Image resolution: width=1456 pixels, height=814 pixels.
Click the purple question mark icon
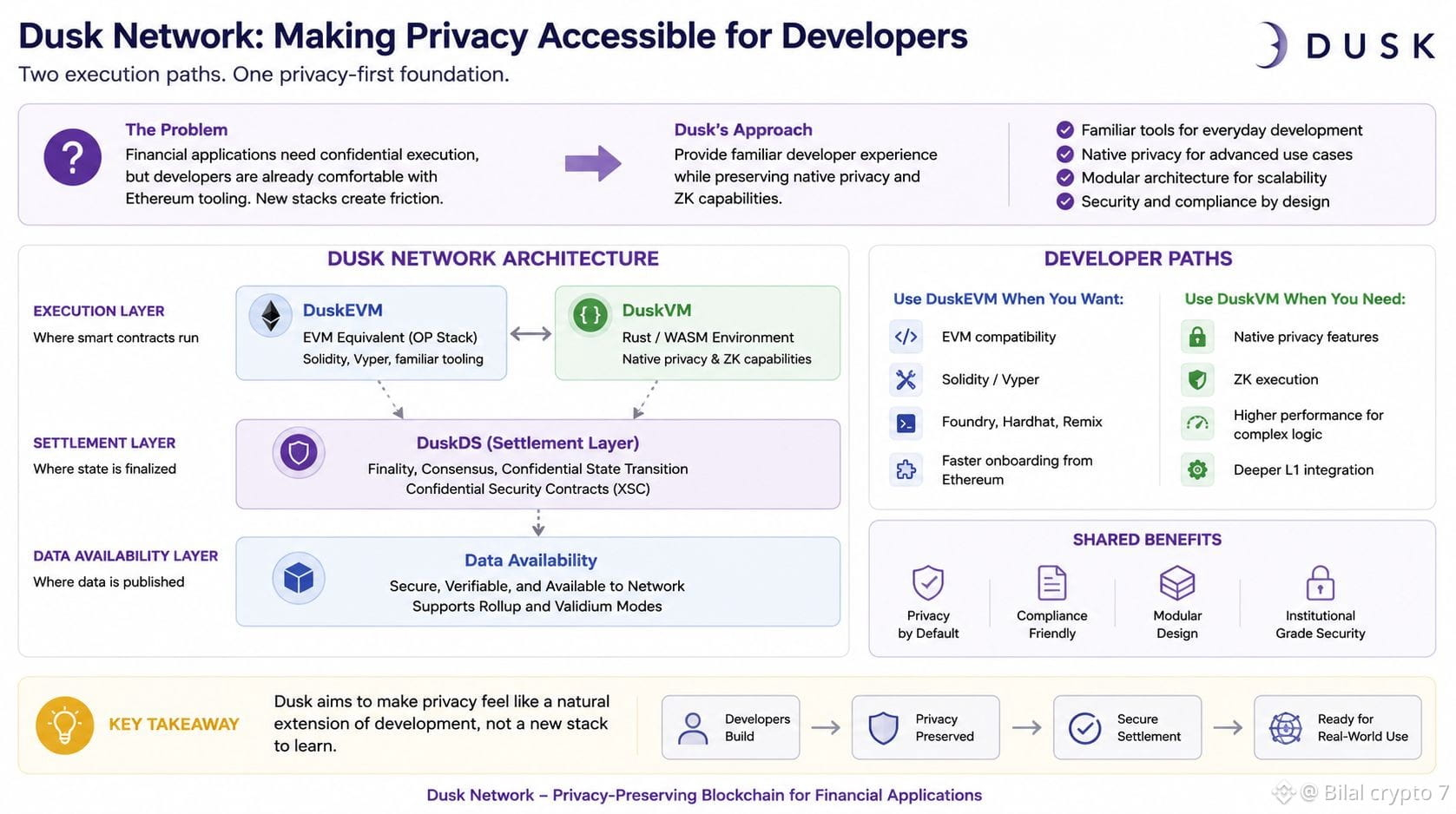click(73, 157)
